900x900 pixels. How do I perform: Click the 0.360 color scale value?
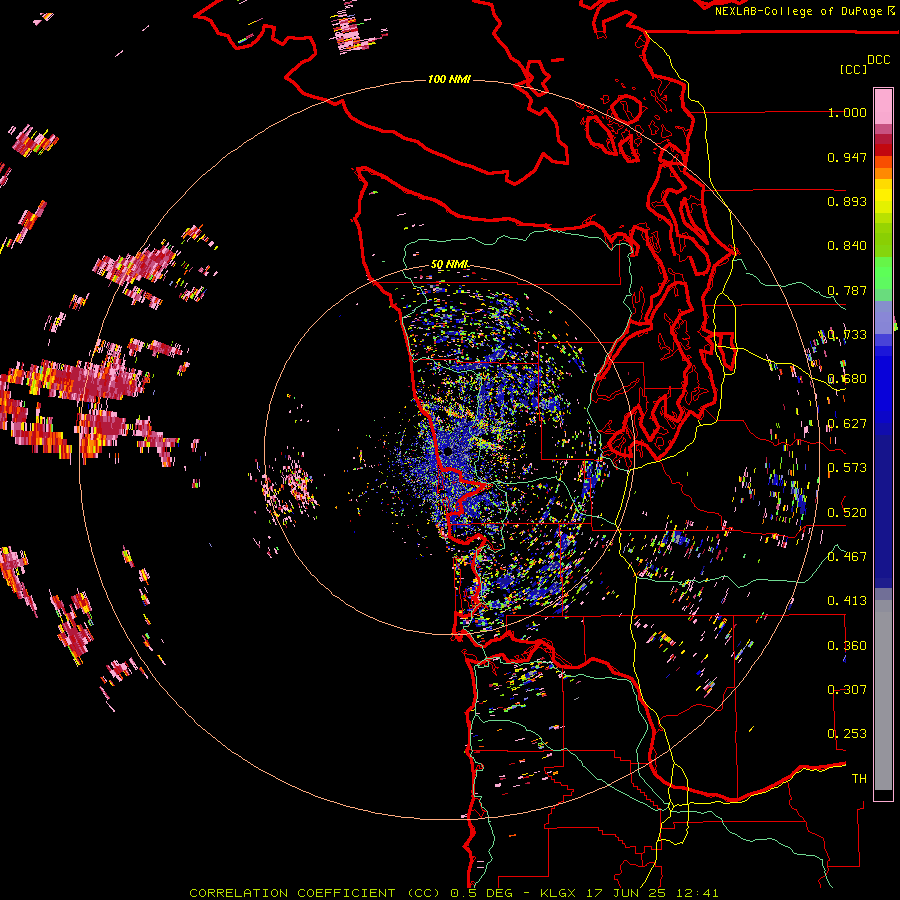pos(847,646)
